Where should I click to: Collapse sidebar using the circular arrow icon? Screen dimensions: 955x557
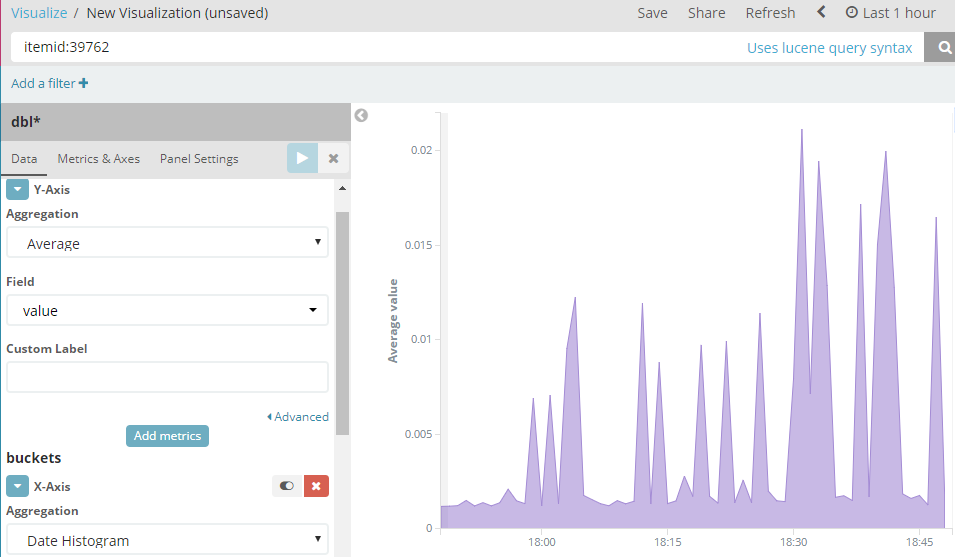361,115
